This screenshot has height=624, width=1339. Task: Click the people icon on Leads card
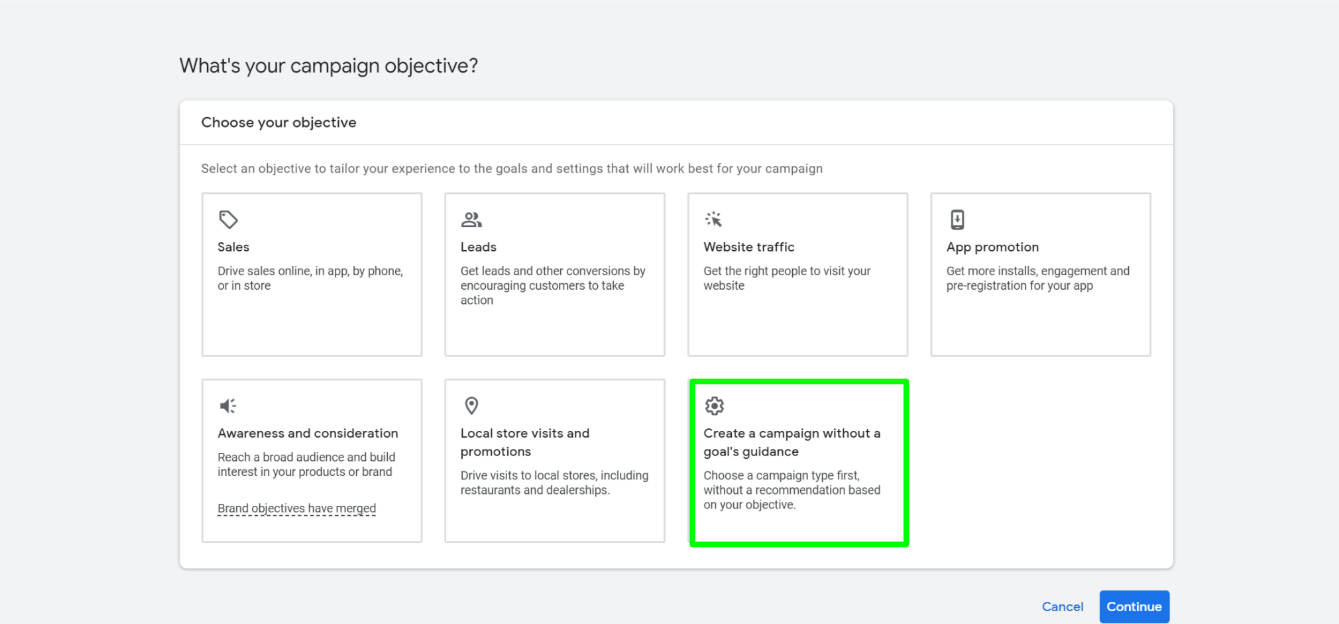(x=471, y=220)
